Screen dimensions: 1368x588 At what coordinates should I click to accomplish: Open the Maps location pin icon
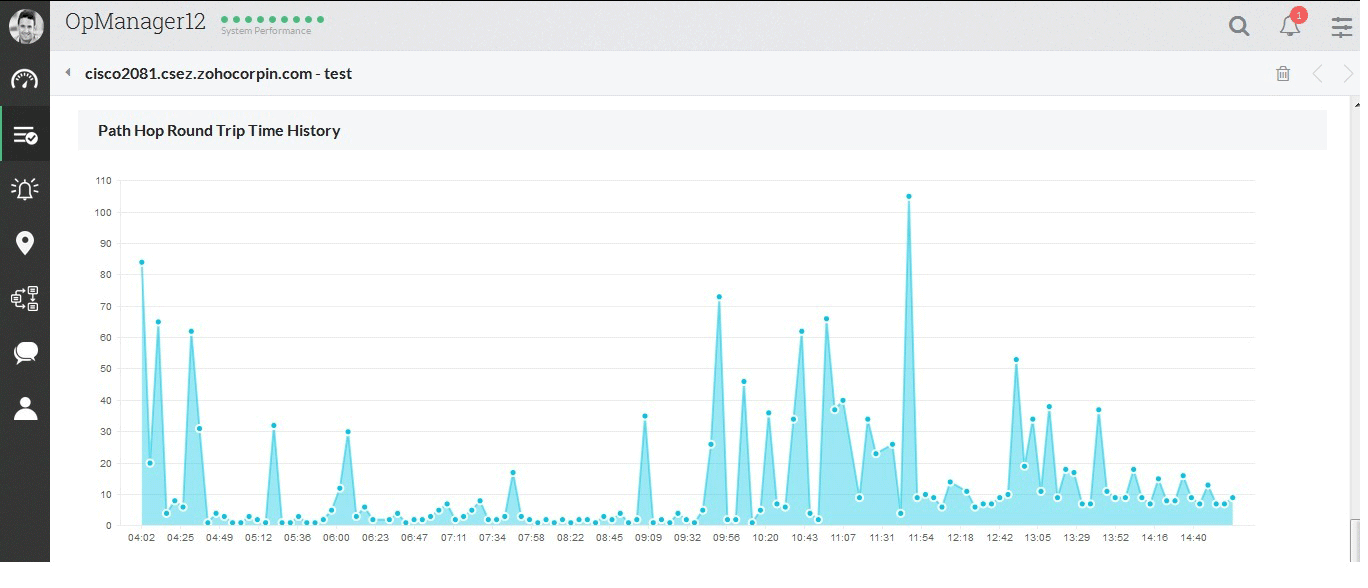tap(25, 243)
